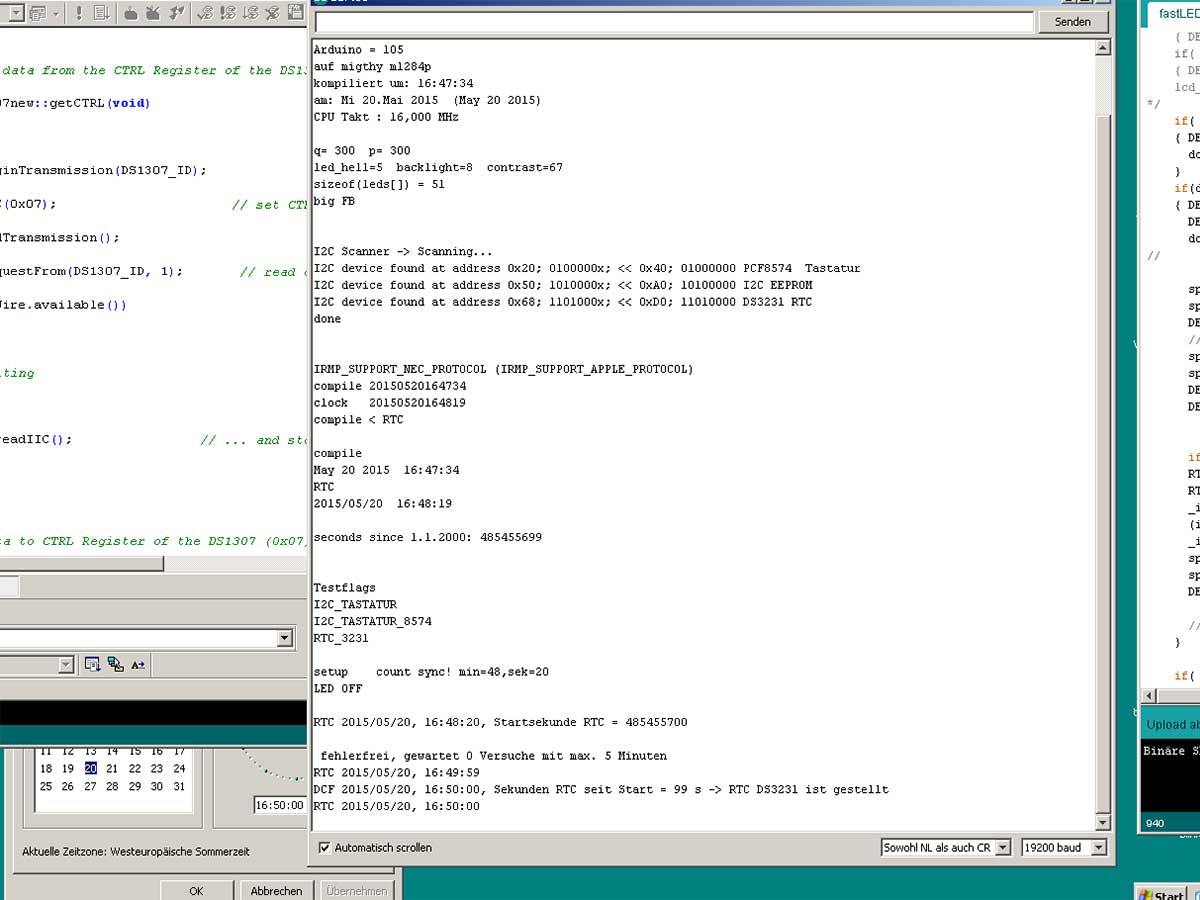Click the down-arrow S icon in the editor toolbar
This screenshot has width=1200, height=900.
pos(251,13)
